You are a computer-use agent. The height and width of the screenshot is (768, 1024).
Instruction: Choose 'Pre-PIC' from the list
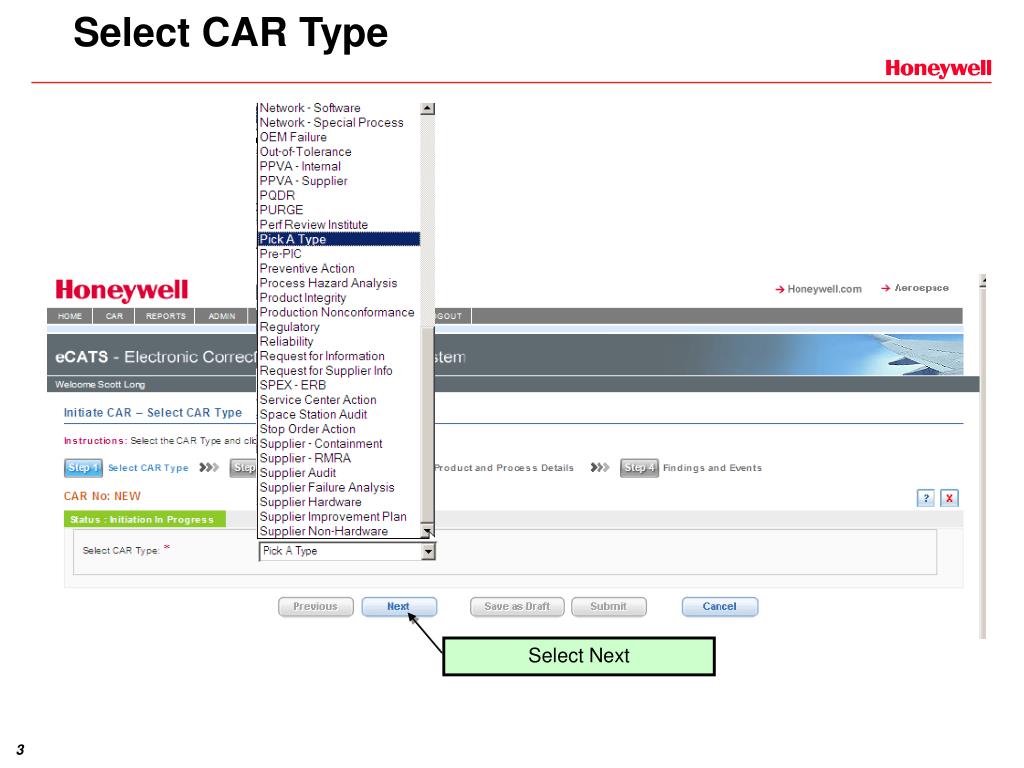tap(339, 254)
